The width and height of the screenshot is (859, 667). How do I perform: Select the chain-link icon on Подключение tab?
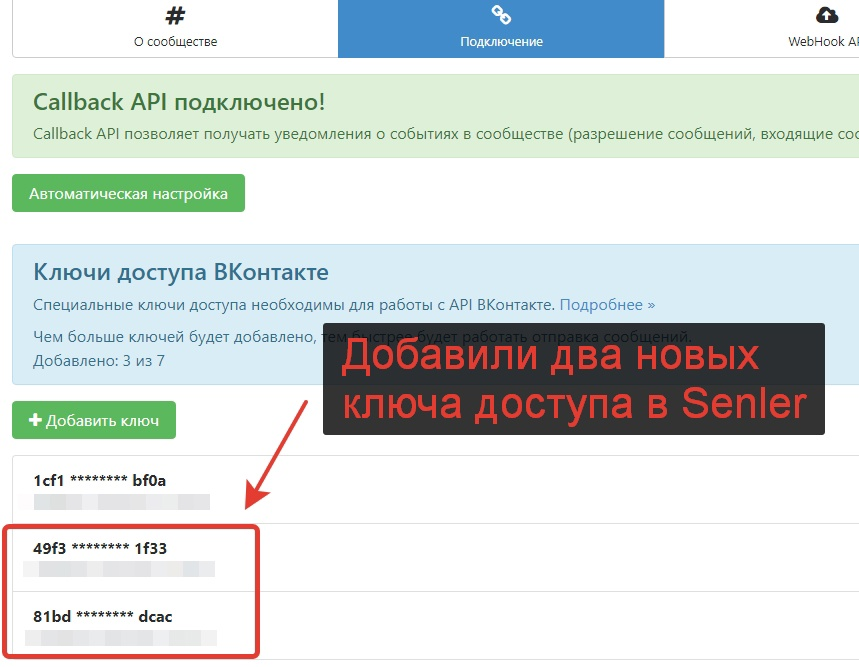point(500,13)
